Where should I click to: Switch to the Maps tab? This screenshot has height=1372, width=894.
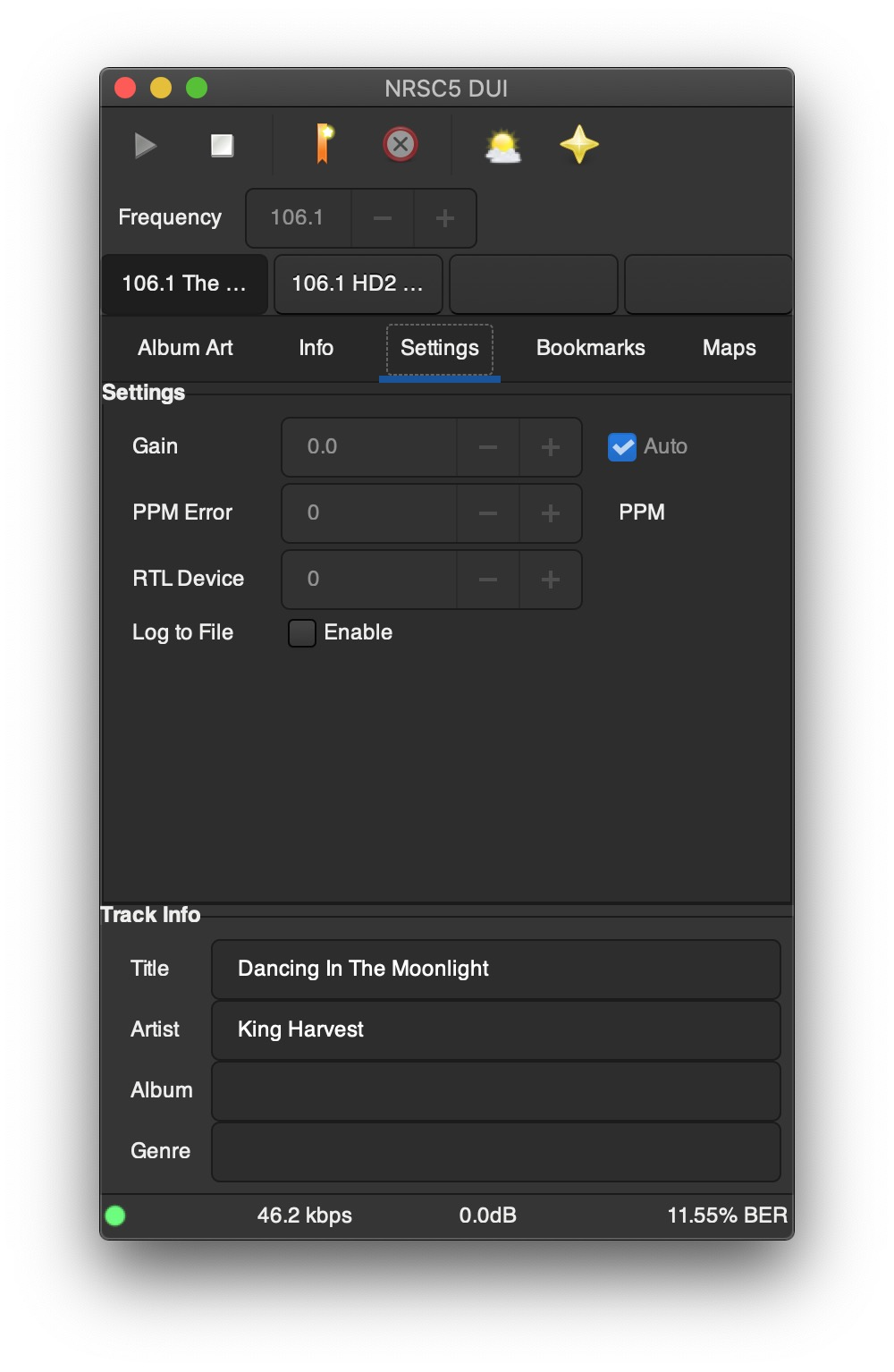[x=730, y=348]
